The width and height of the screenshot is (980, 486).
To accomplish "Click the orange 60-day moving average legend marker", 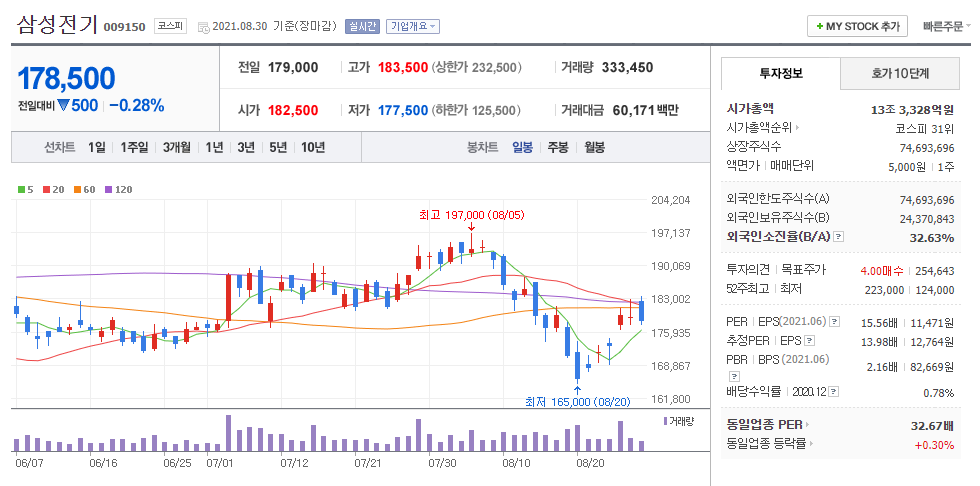I will tap(77, 189).
